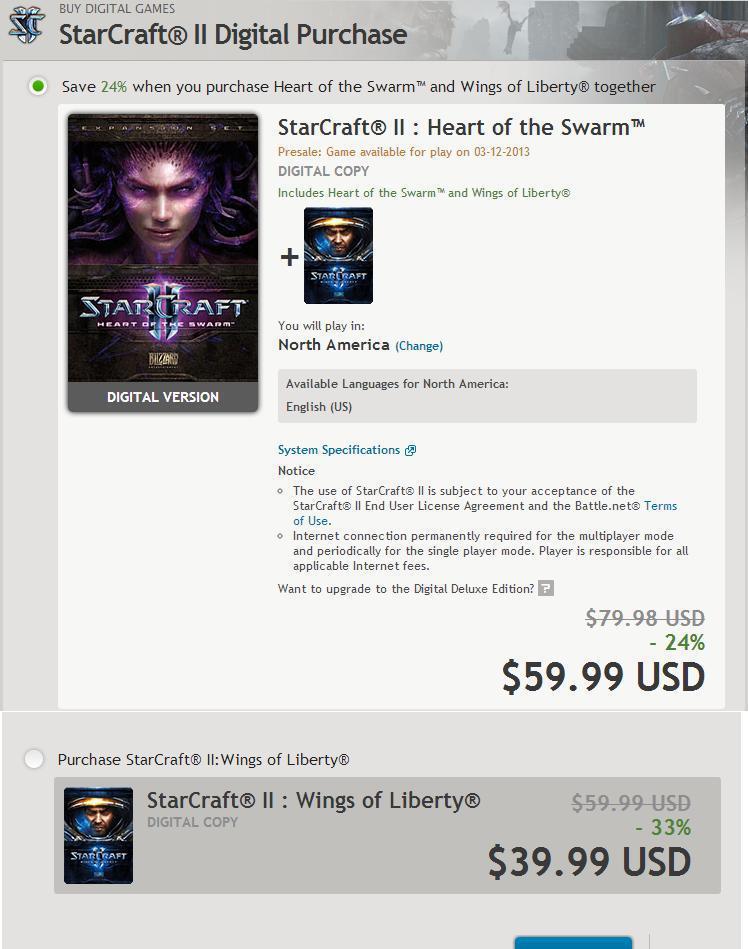This screenshot has height=949, width=748.
Task: Click the Wings of Liberty thumbnail inside the bundle
Action: click(338, 255)
